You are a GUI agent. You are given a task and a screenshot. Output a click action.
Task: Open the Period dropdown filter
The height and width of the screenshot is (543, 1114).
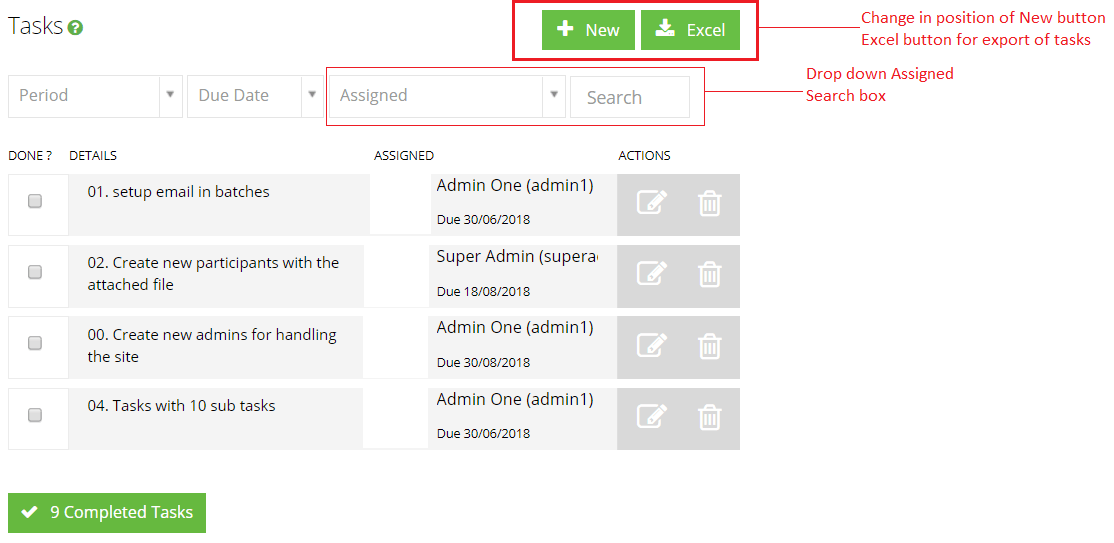coord(95,96)
